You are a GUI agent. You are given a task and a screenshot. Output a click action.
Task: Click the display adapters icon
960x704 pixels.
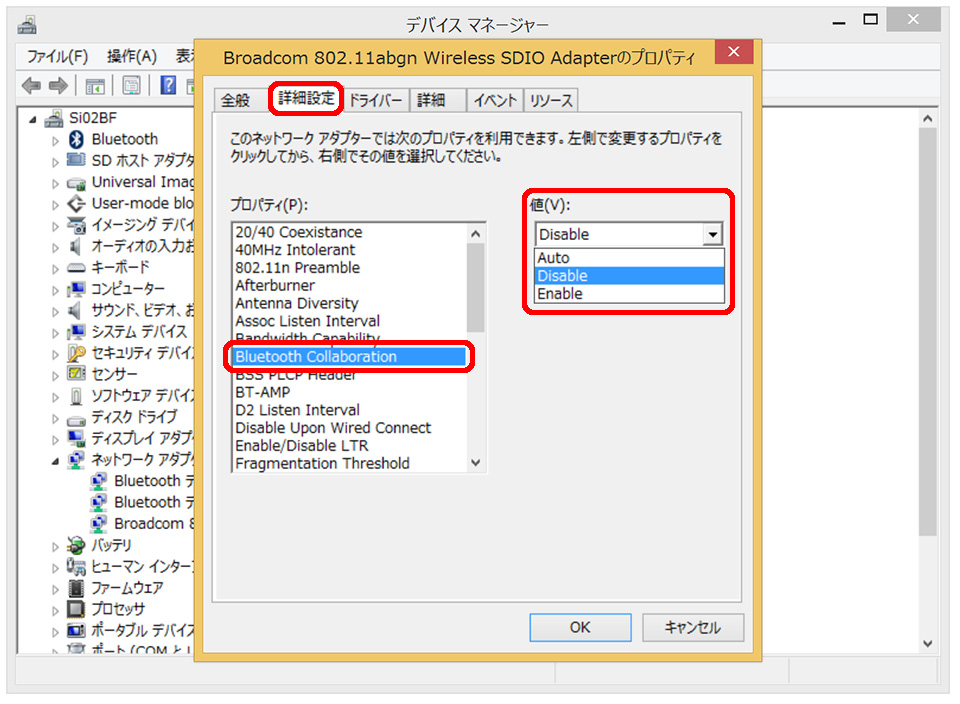76,438
